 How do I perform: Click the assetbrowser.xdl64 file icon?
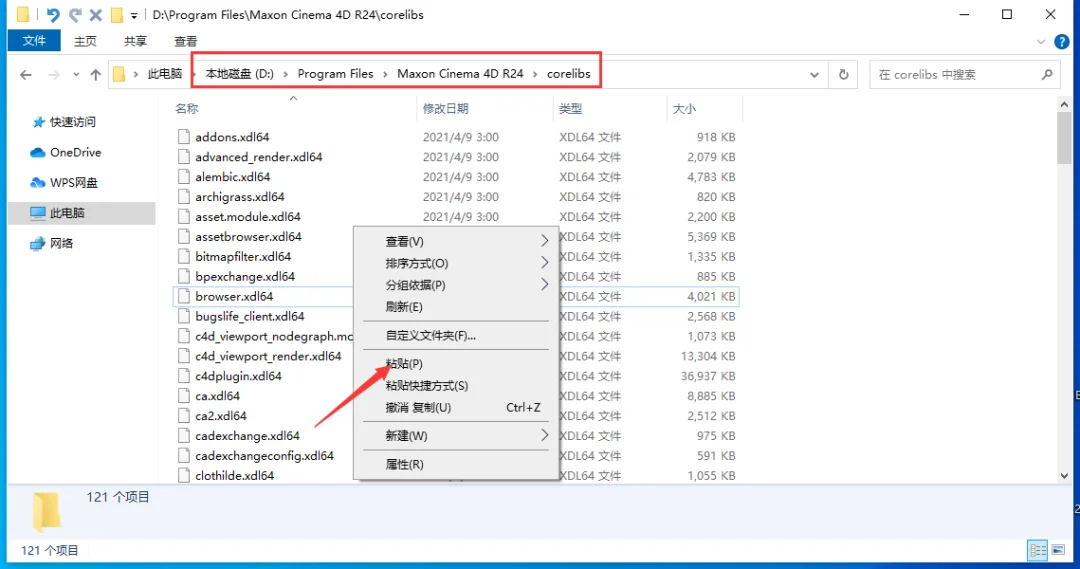pyautogui.click(x=183, y=236)
